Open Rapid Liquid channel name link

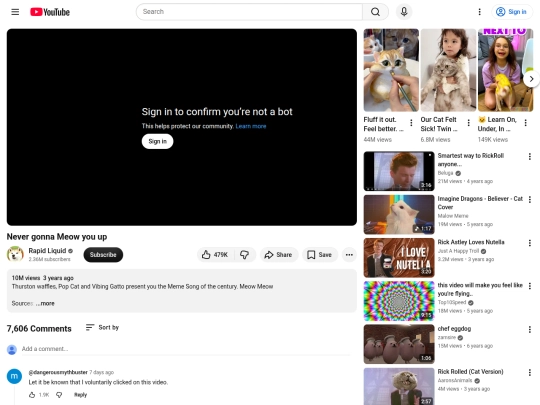point(47,251)
